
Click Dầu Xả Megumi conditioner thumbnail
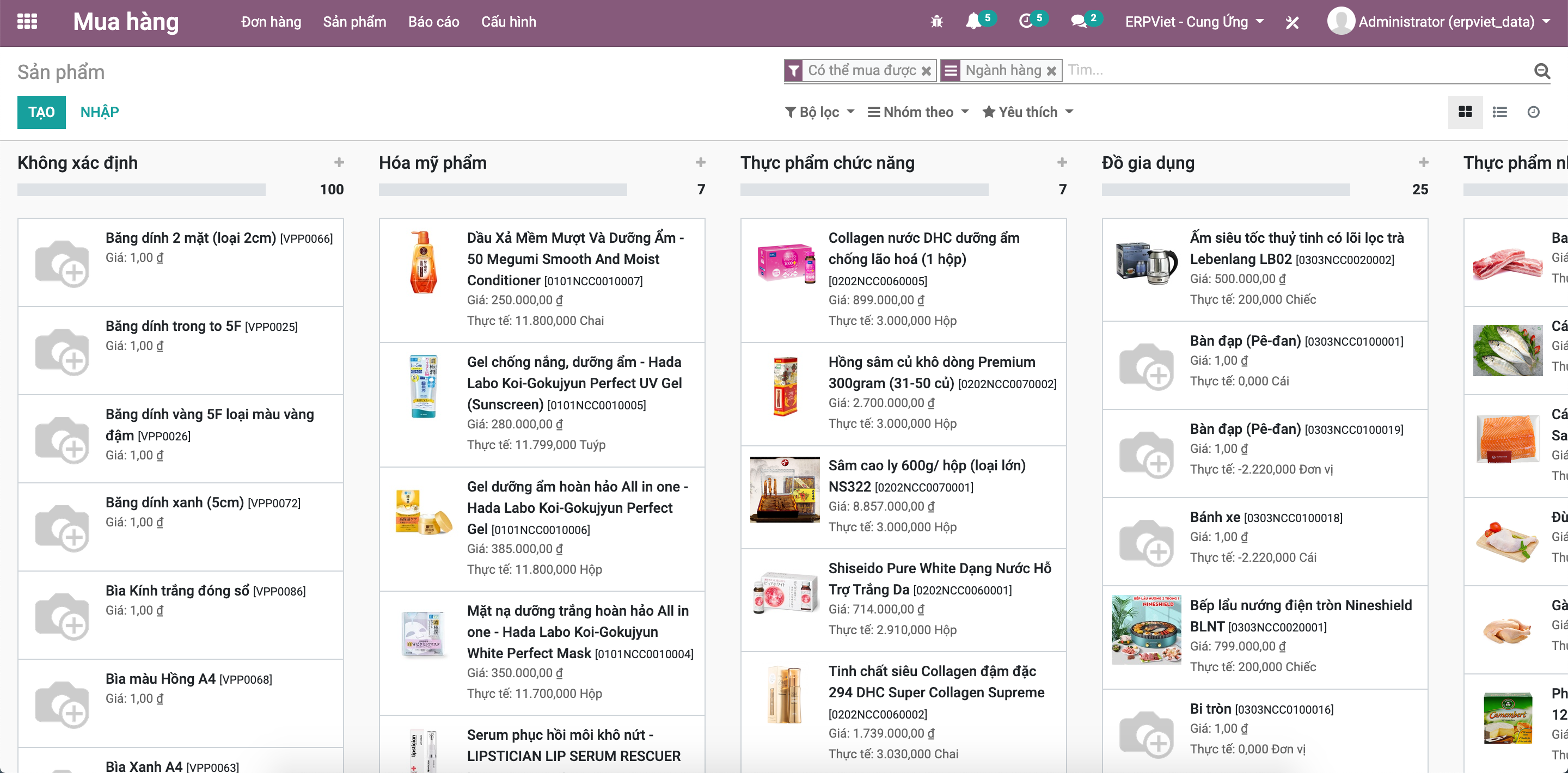pyautogui.click(x=423, y=262)
